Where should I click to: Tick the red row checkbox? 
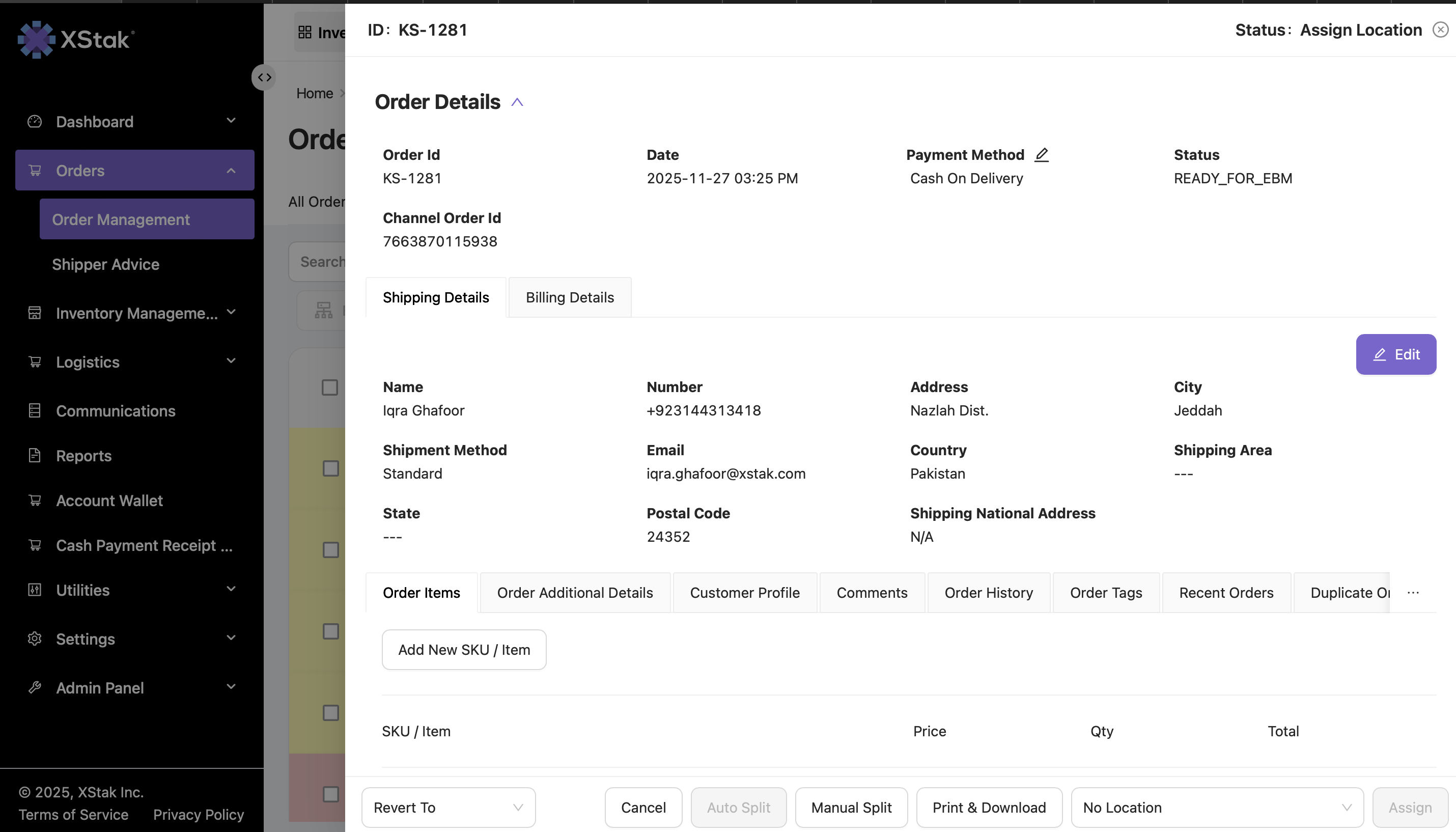click(331, 794)
